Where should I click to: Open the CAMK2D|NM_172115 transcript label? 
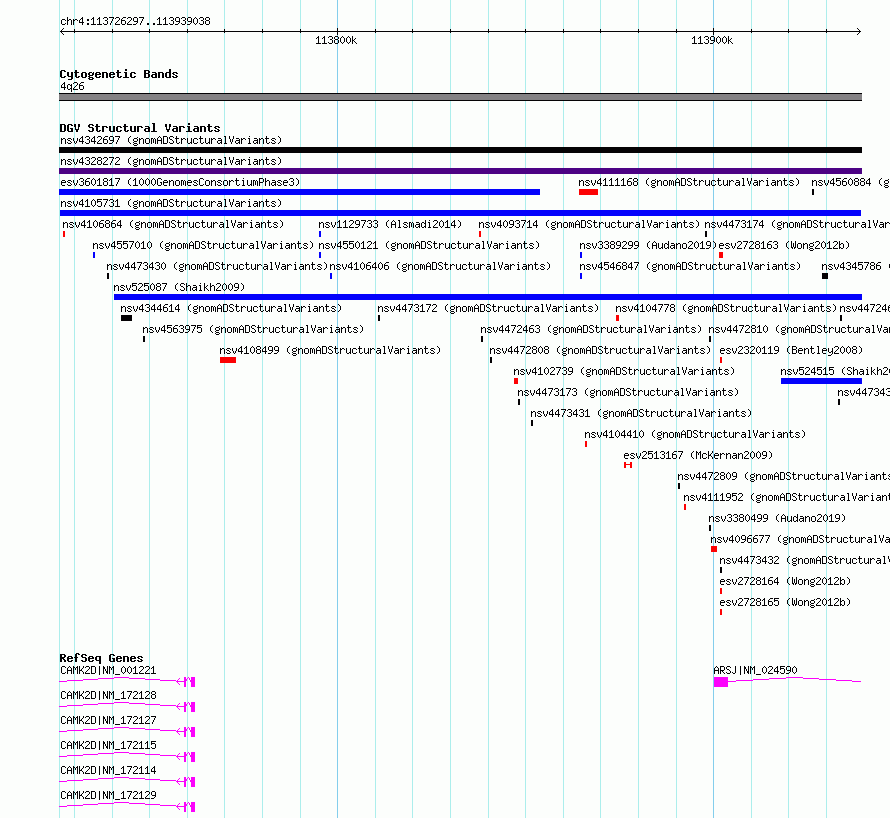108,745
